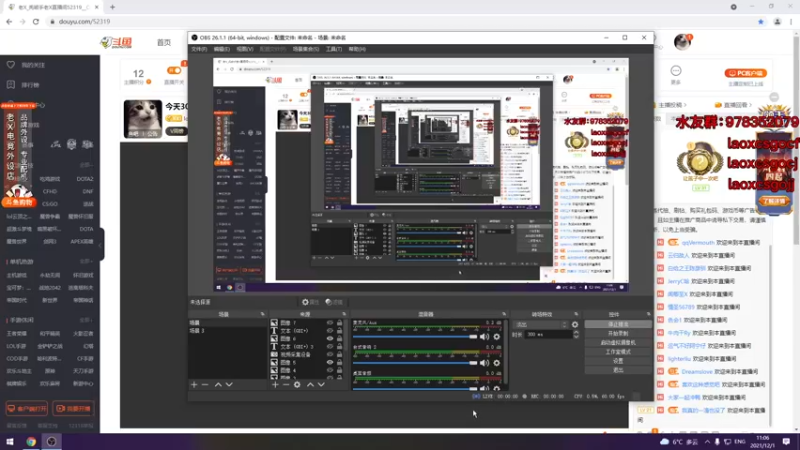Open the user avatar in Douyu header
This screenshot has width=800, height=450.
682,42
